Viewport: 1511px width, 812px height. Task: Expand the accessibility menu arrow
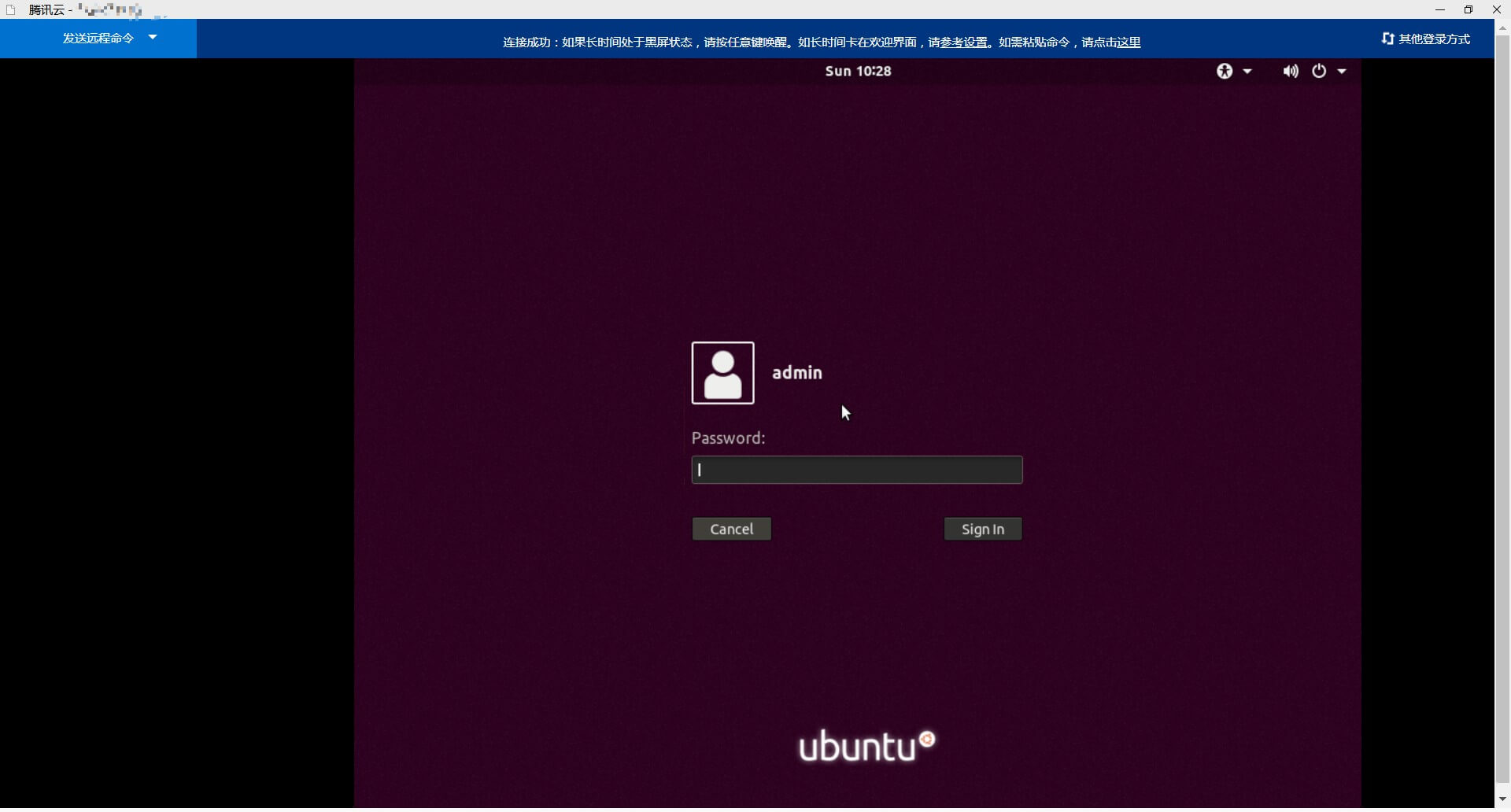[1247, 72]
